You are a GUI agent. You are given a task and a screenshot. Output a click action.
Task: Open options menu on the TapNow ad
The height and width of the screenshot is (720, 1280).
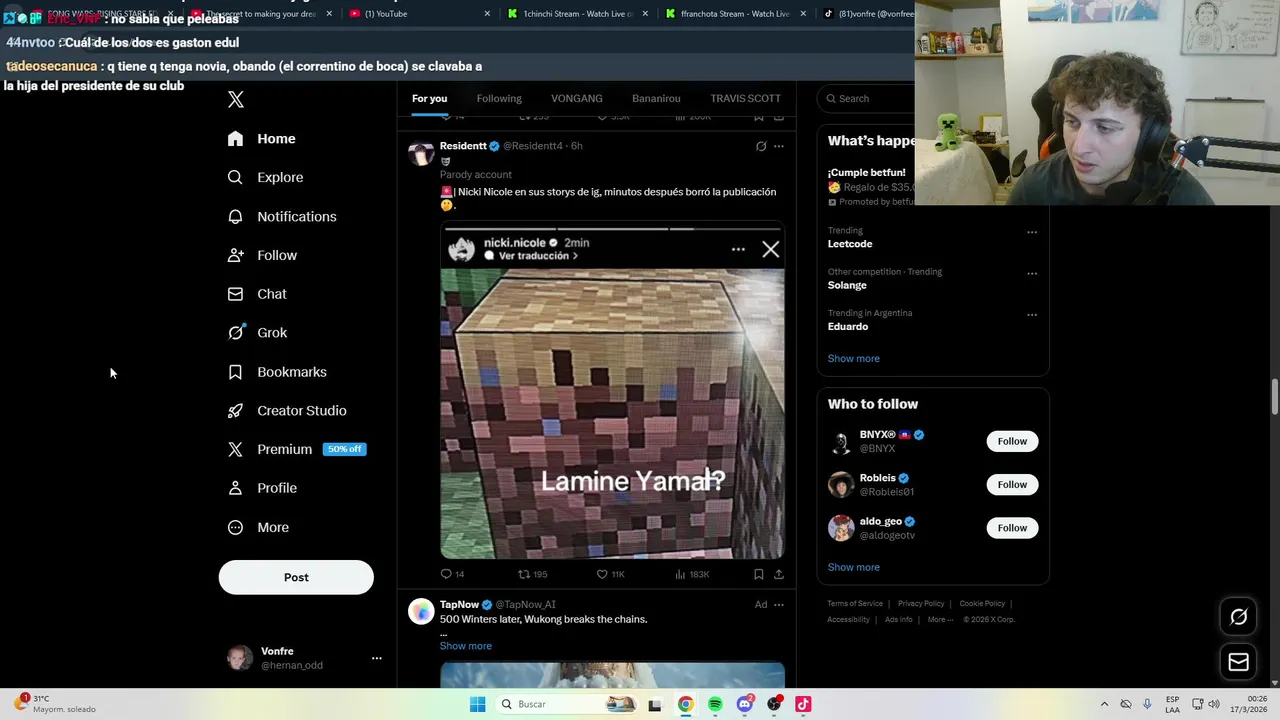click(x=779, y=605)
